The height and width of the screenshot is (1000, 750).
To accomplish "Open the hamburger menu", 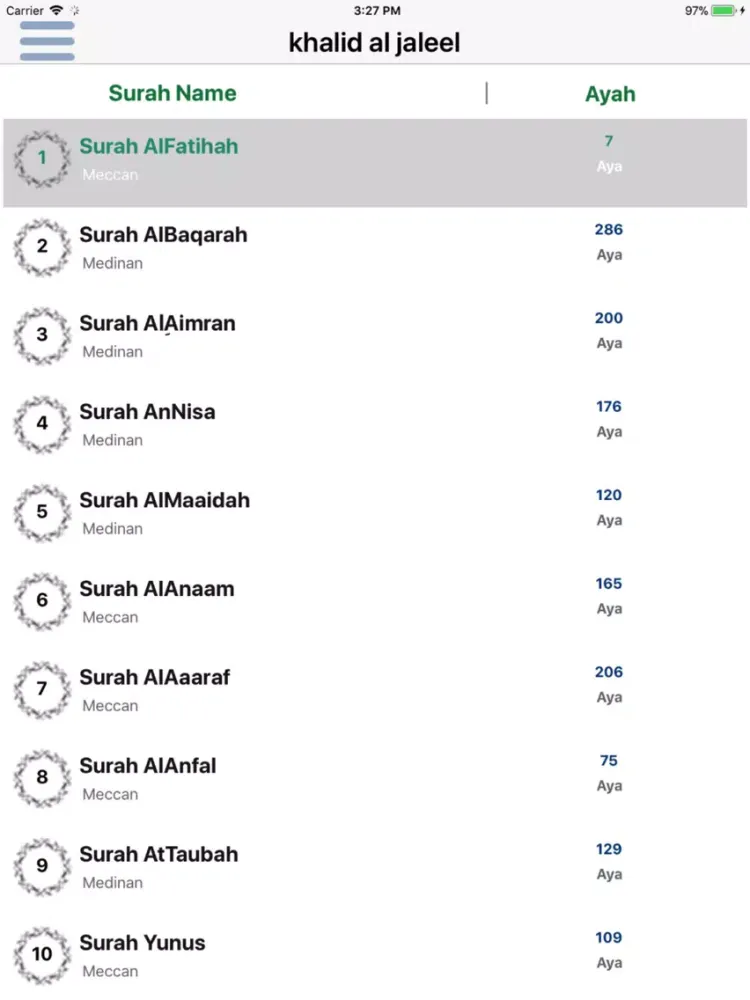I will 47,42.
